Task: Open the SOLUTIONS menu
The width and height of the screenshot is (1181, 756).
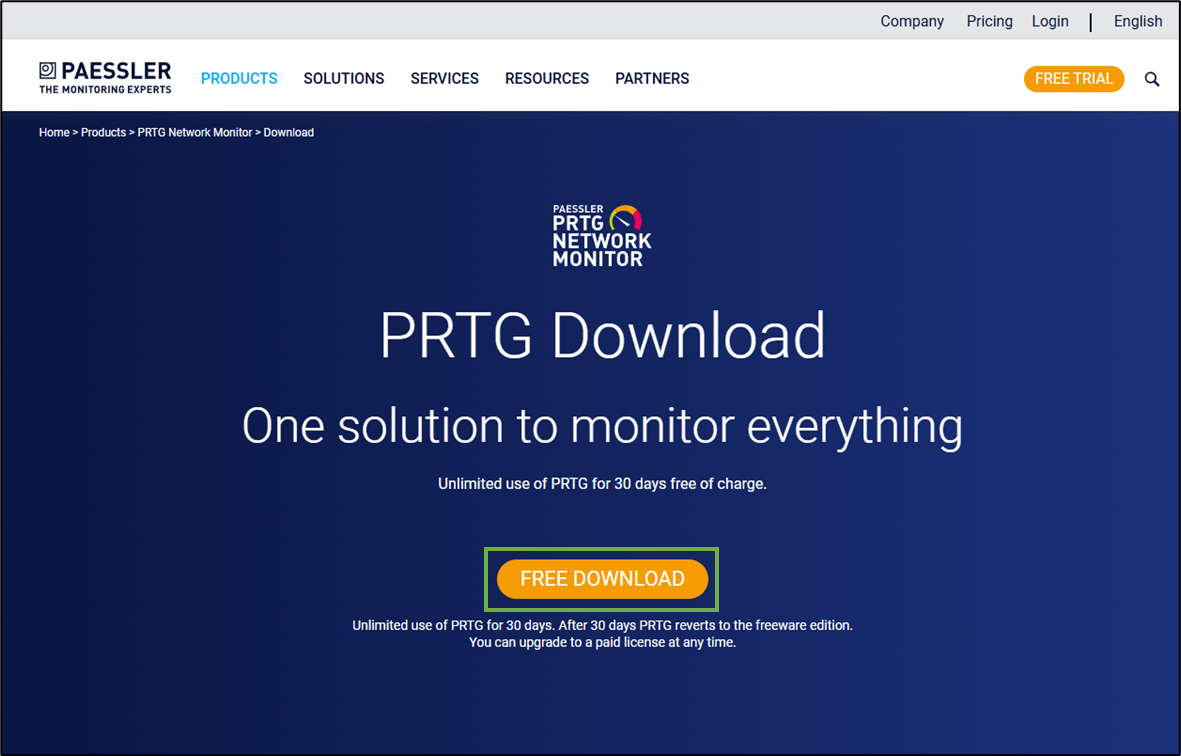Action: pyautogui.click(x=343, y=78)
